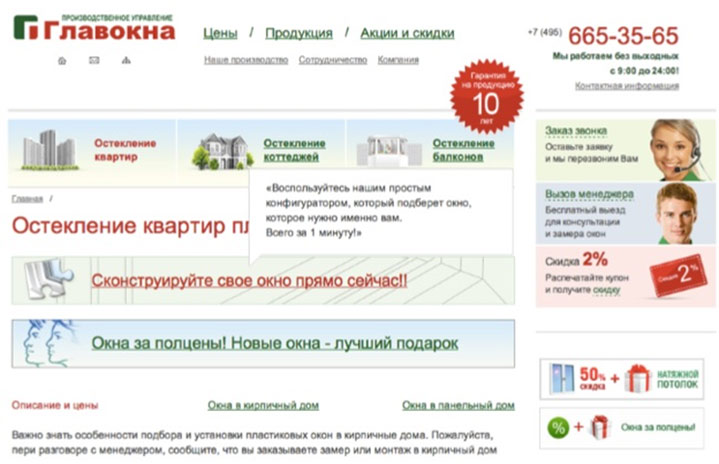Click the green percent circle icon
The image size is (719, 464).
click(558, 428)
